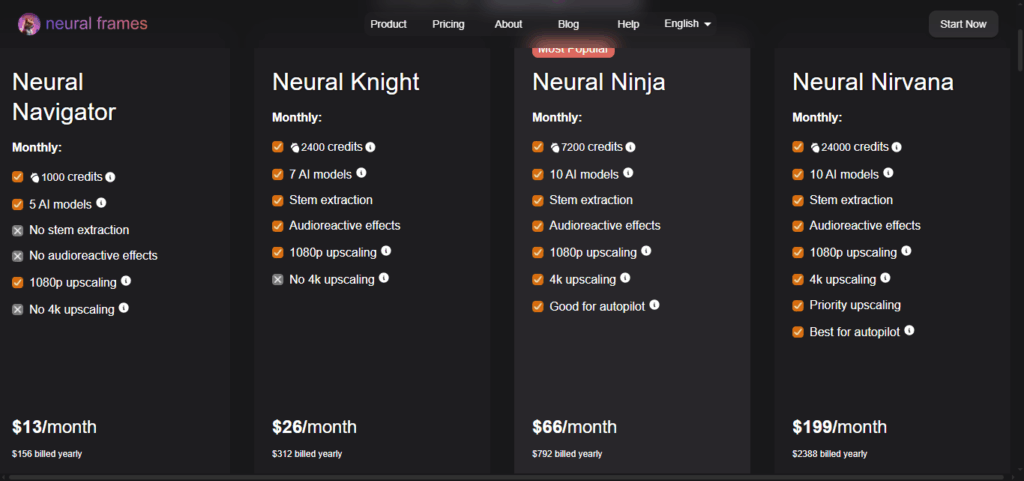Click the Monthly heading under Neural Knight
The height and width of the screenshot is (481, 1024).
(297, 118)
